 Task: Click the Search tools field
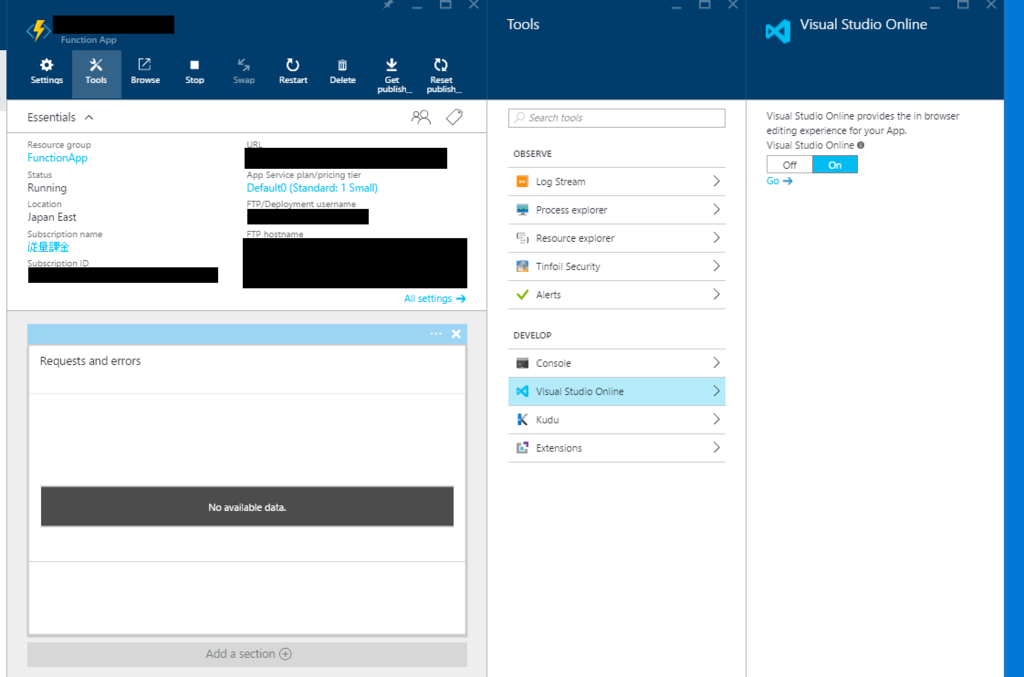(616, 118)
